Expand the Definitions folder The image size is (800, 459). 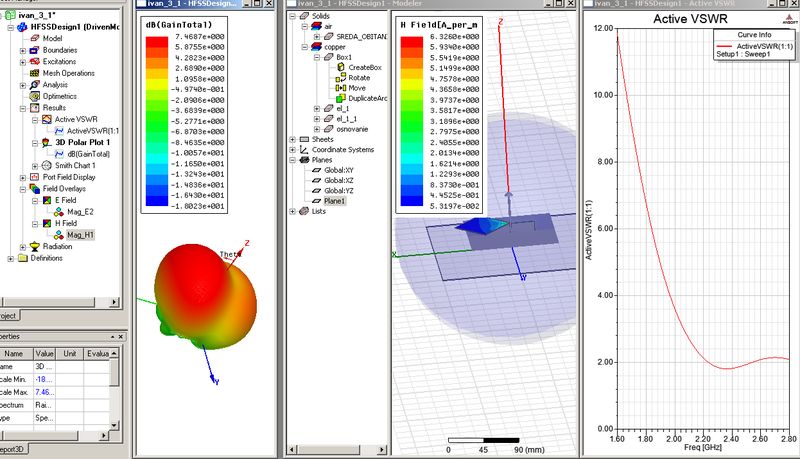(x=9, y=257)
